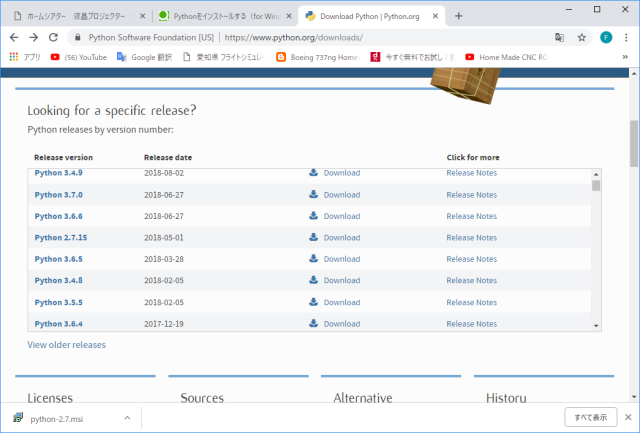Click the page scrollbar down arrow
640x433 pixels.
pos(633,396)
